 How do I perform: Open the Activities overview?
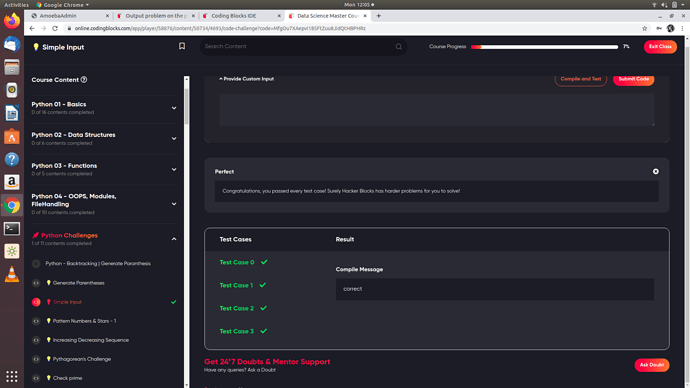click(x=16, y=4)
